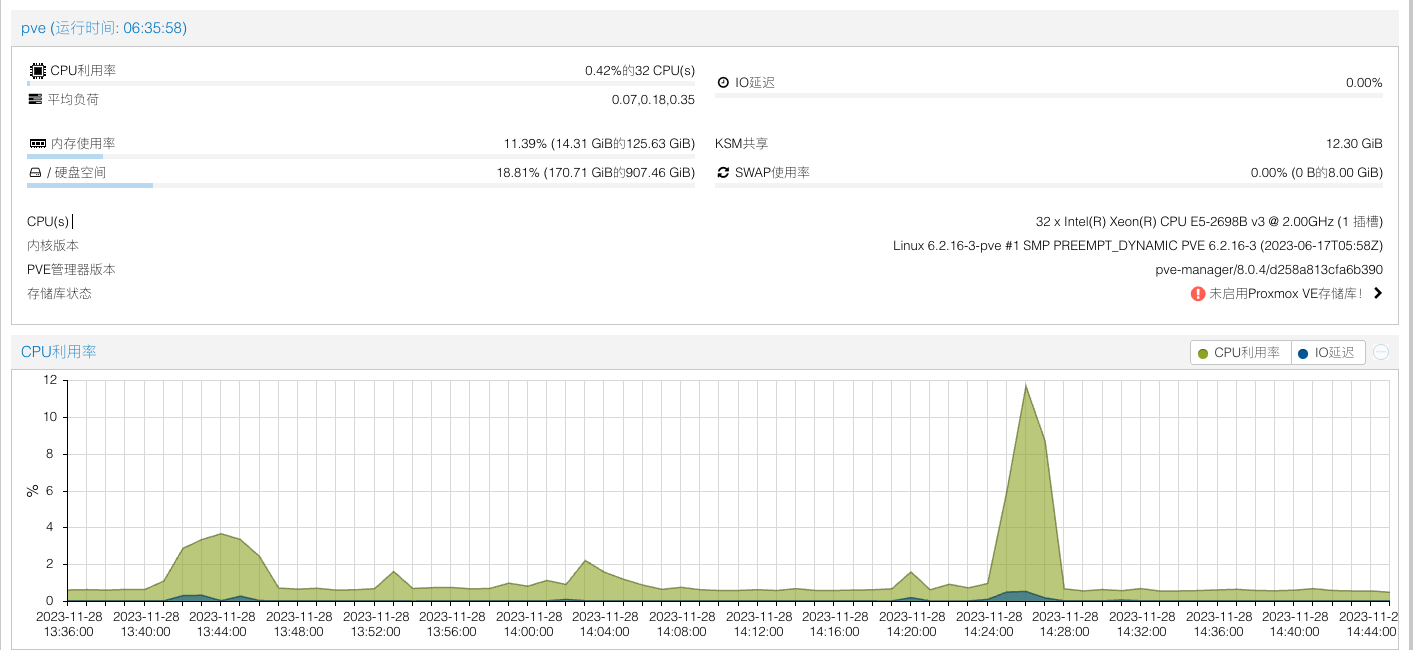Viewport: 1413px width, 650px height.
Task: Click the 11.39% memory usage value
Action: pos(599,144)
